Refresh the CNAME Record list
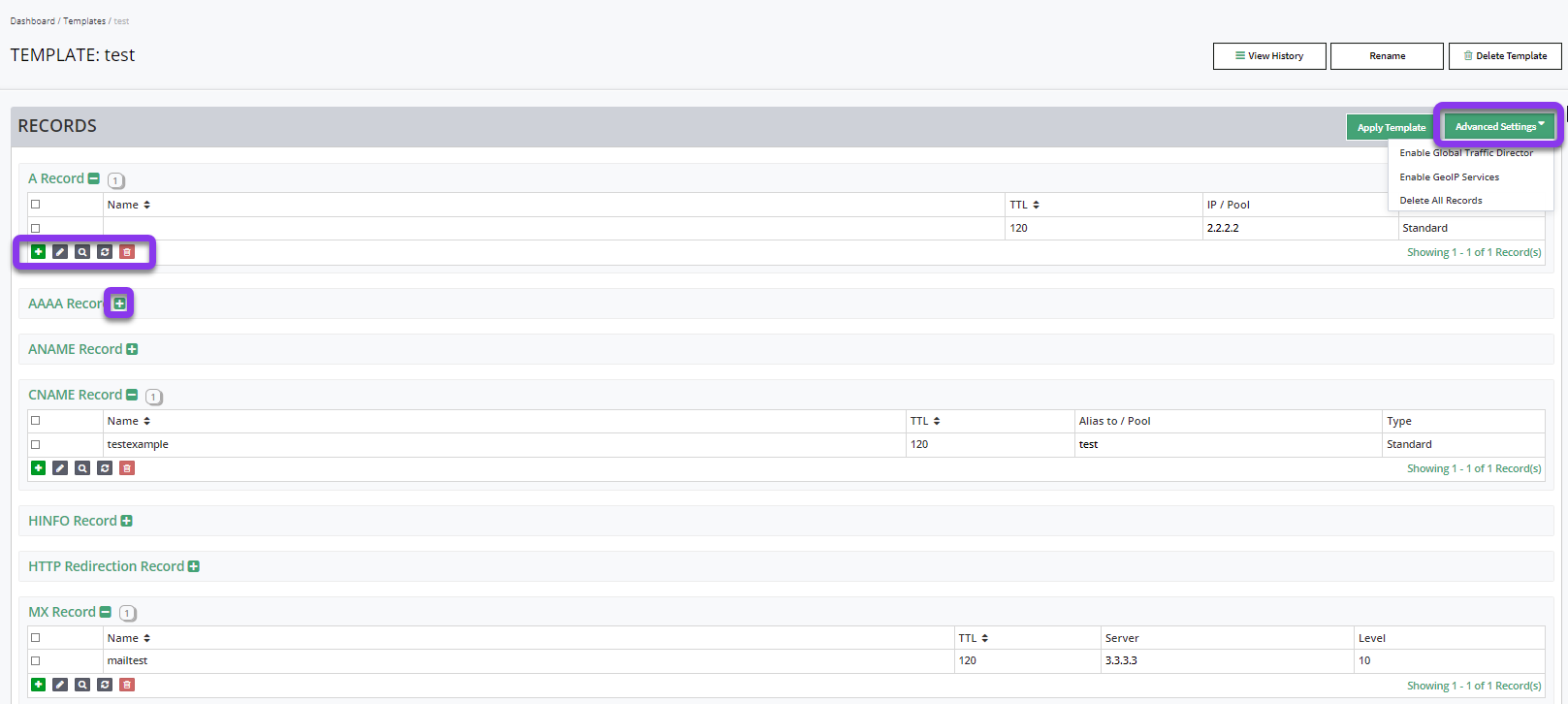The image size is (1568, 704). point(105,468)
